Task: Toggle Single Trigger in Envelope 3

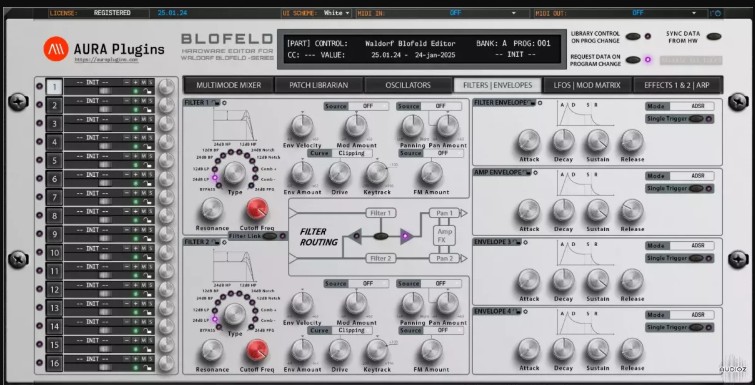Action: click(696, 258)
